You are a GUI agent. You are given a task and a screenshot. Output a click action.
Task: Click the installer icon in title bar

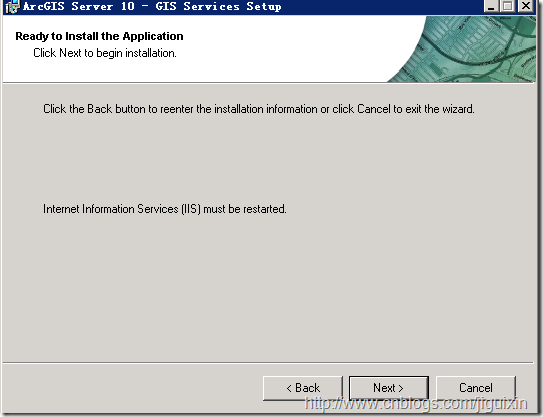coord(12,7)
